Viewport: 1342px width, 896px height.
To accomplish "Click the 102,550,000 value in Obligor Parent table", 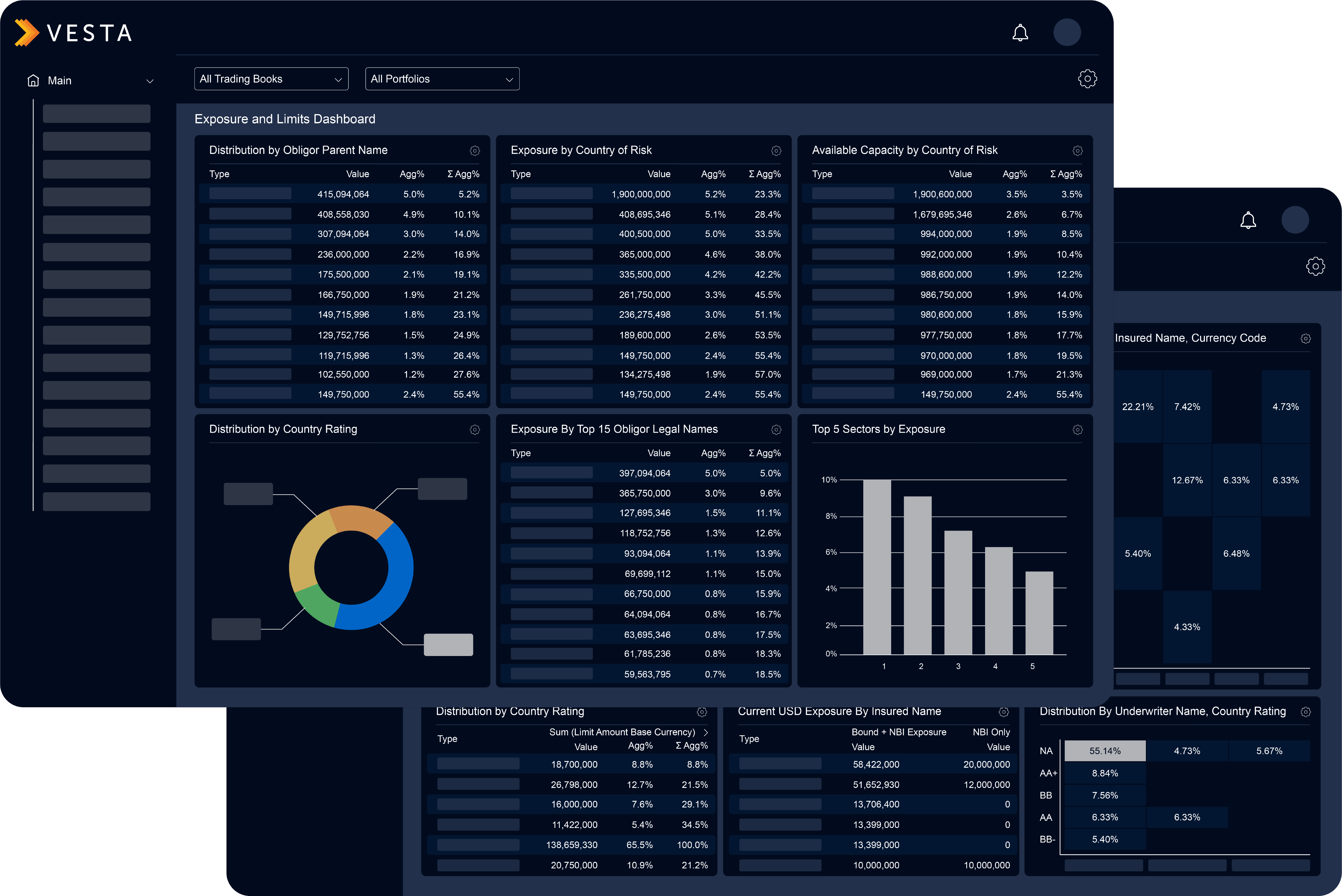I will tap(343, 374).
